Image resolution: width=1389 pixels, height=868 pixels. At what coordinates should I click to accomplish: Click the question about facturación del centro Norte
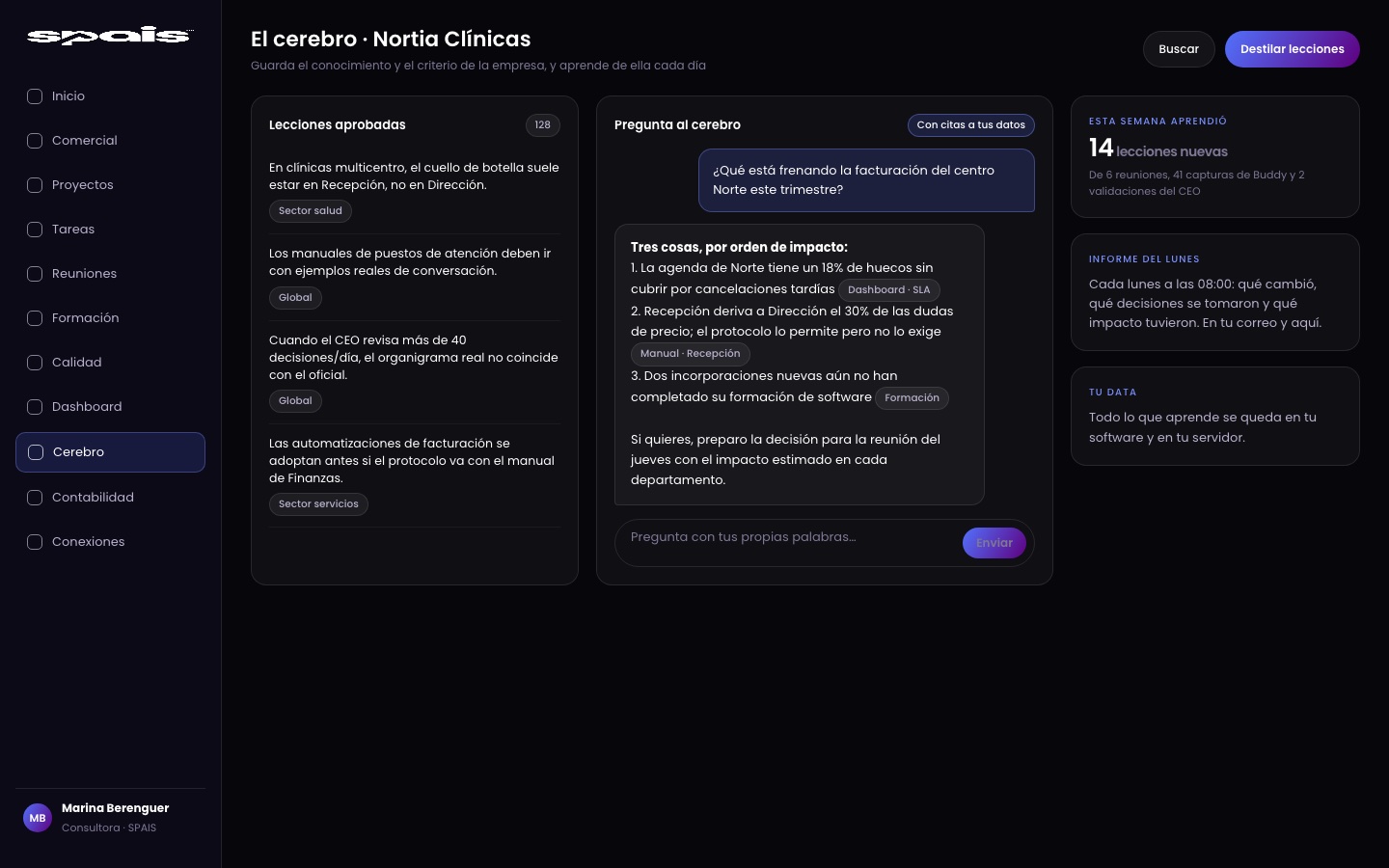(x=866, y=180)
